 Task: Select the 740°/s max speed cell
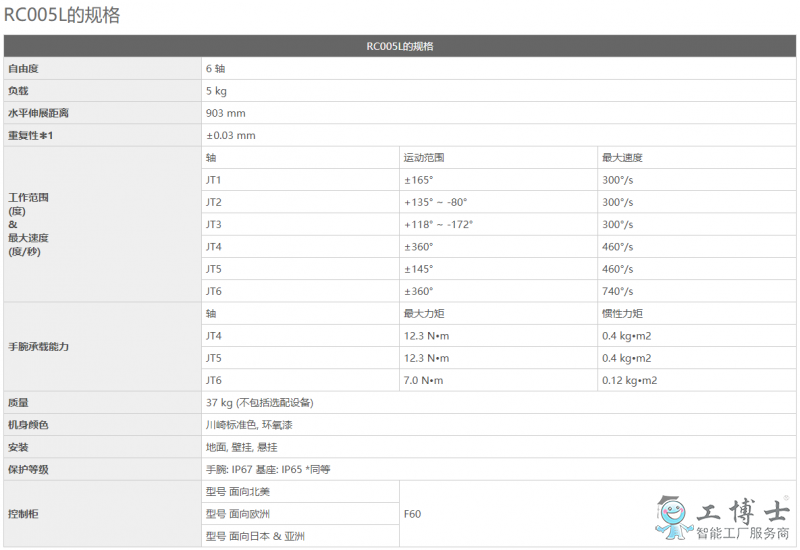(617, 291)
